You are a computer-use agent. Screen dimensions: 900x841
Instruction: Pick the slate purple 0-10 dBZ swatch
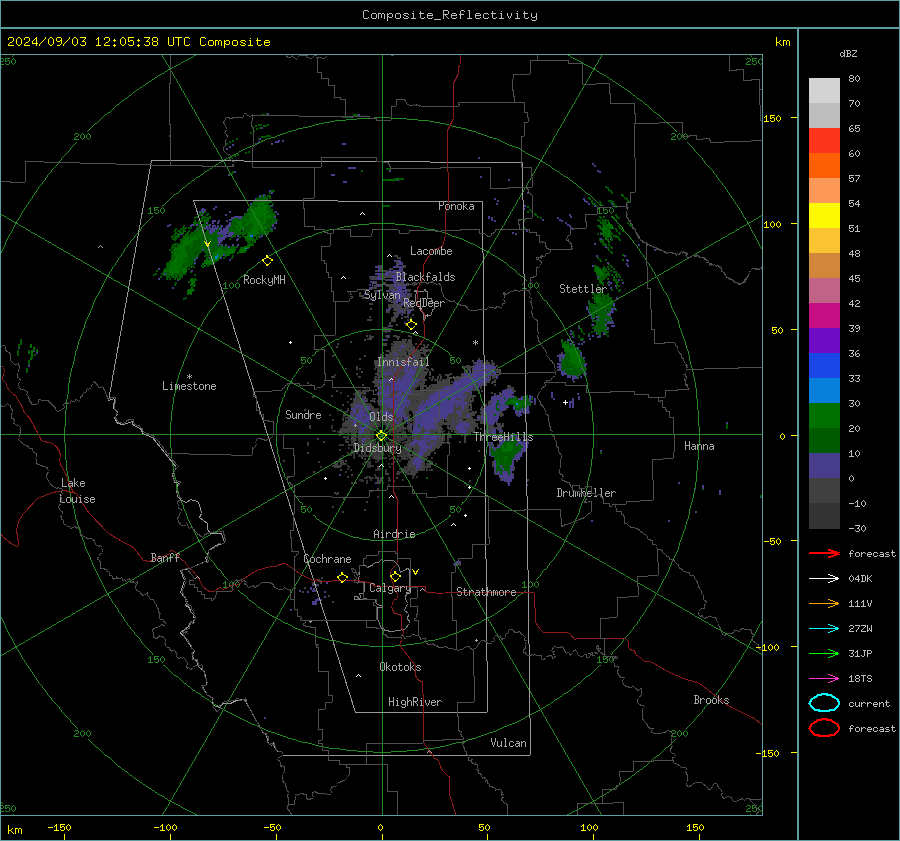(824, 465)
